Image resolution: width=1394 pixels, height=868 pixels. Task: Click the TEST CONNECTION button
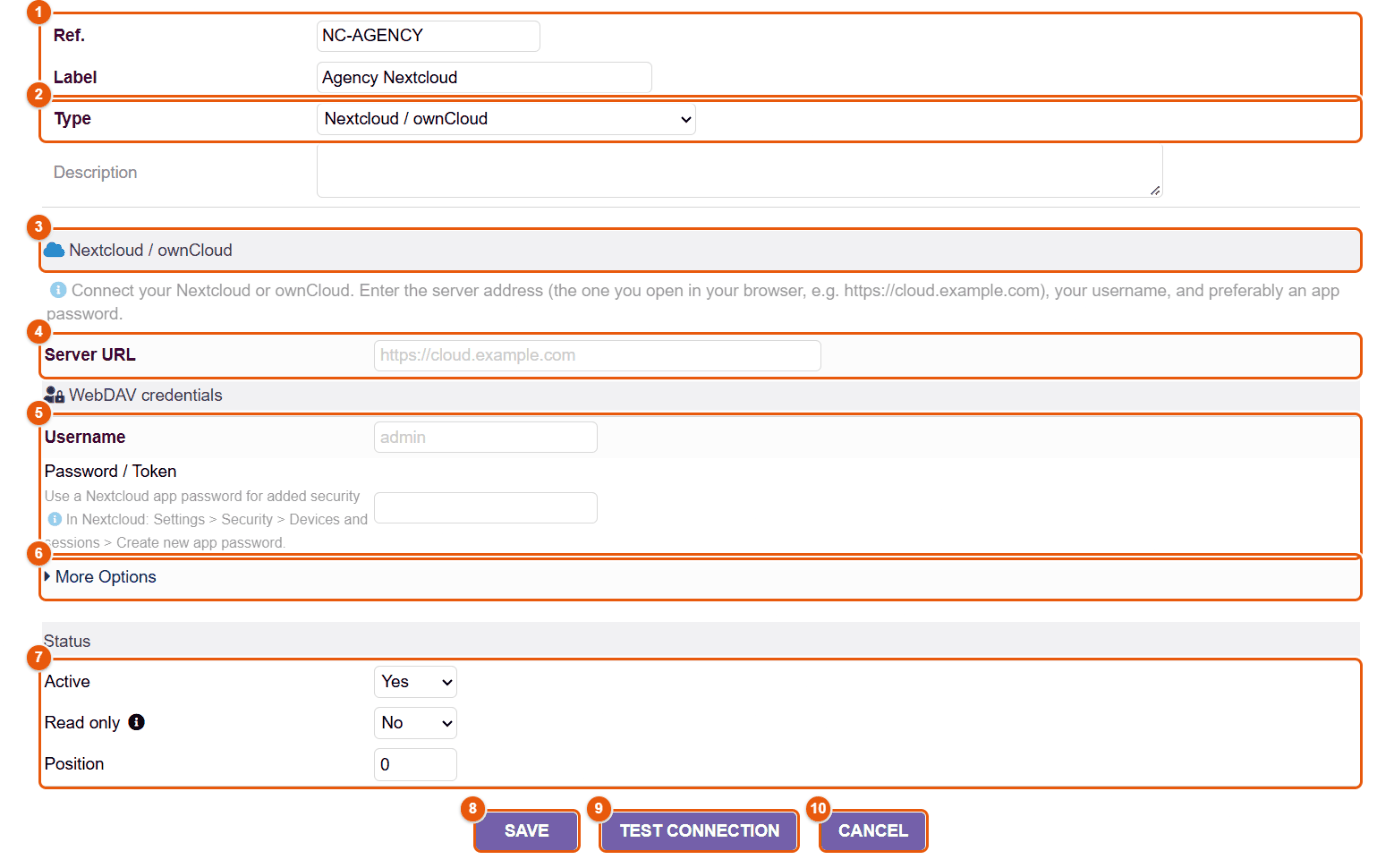tap(699, 831)
